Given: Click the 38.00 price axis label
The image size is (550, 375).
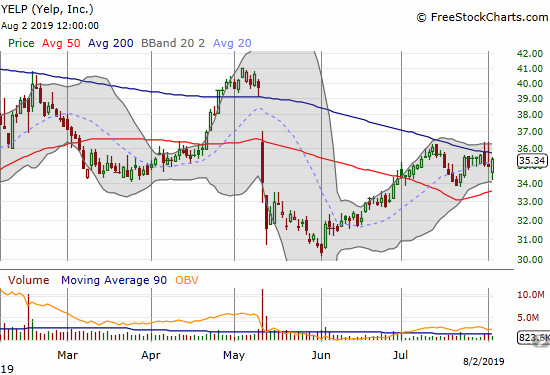Looking at the screenshot, I should click(530, 114).
